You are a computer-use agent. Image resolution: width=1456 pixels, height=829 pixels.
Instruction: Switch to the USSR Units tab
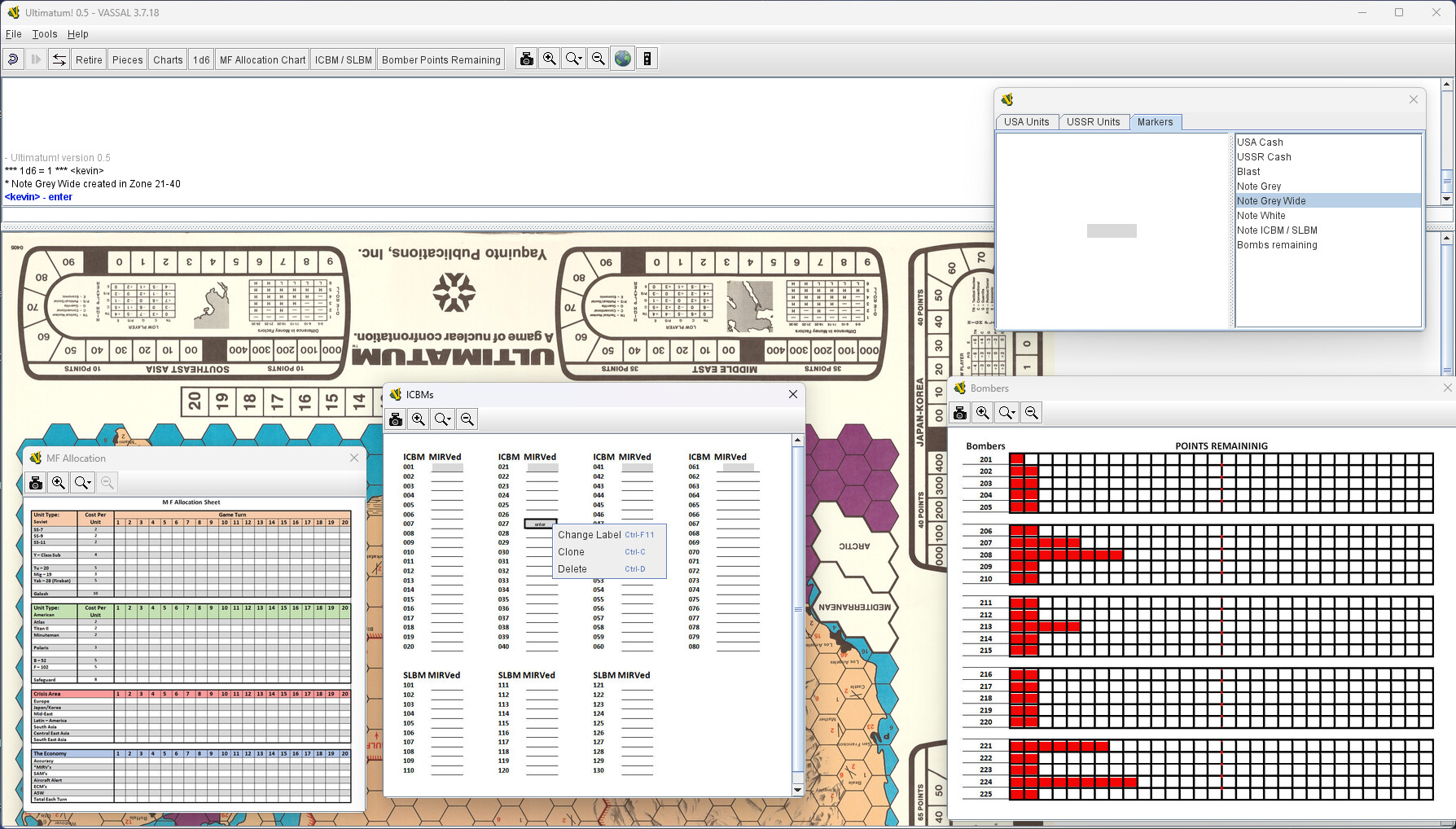pos(1093,122)
